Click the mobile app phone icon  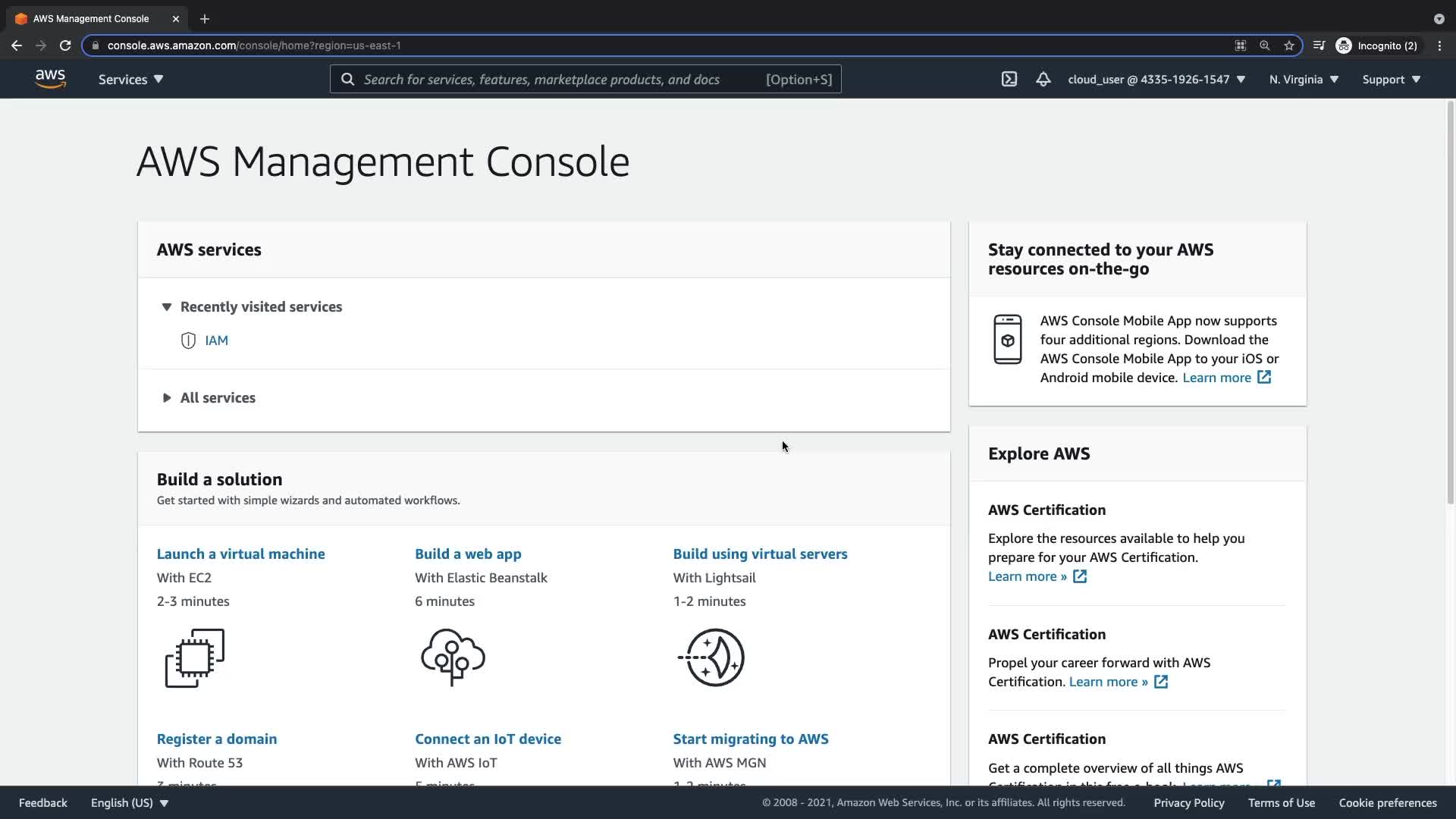pos(1007,339)
